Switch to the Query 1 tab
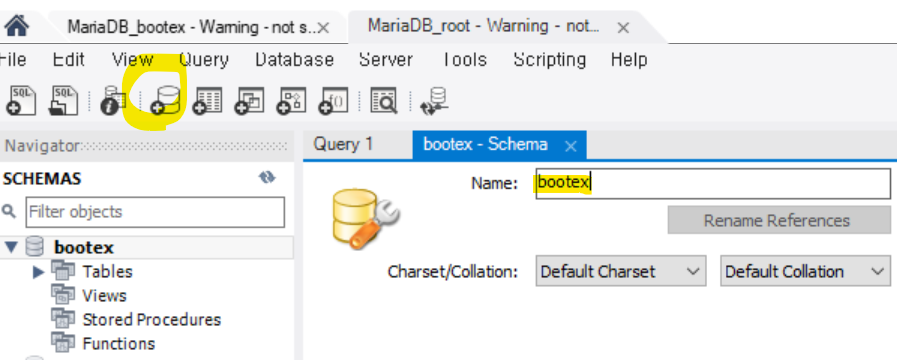 (343, 144)
